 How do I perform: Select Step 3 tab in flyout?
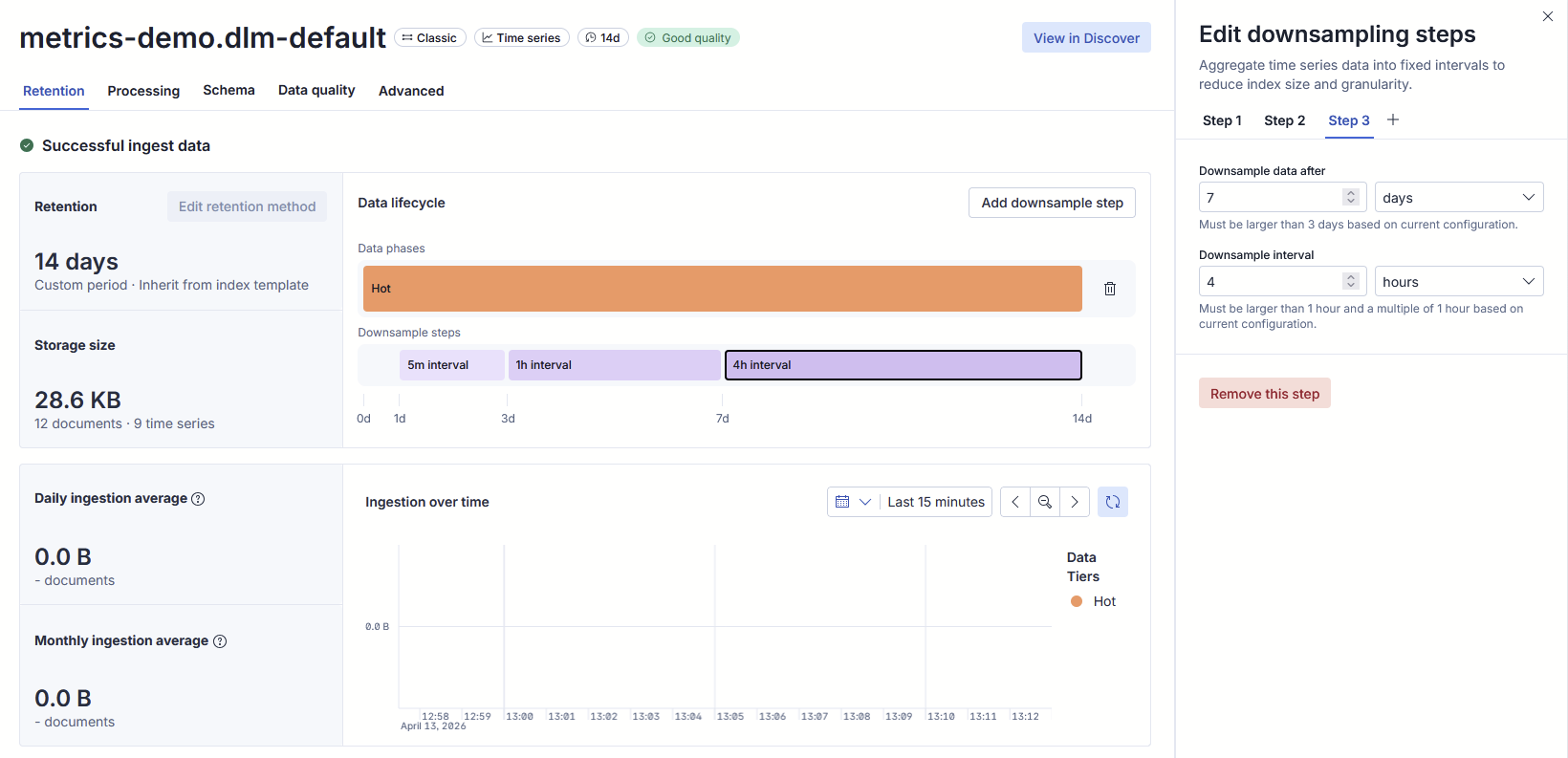[1349, 120]
